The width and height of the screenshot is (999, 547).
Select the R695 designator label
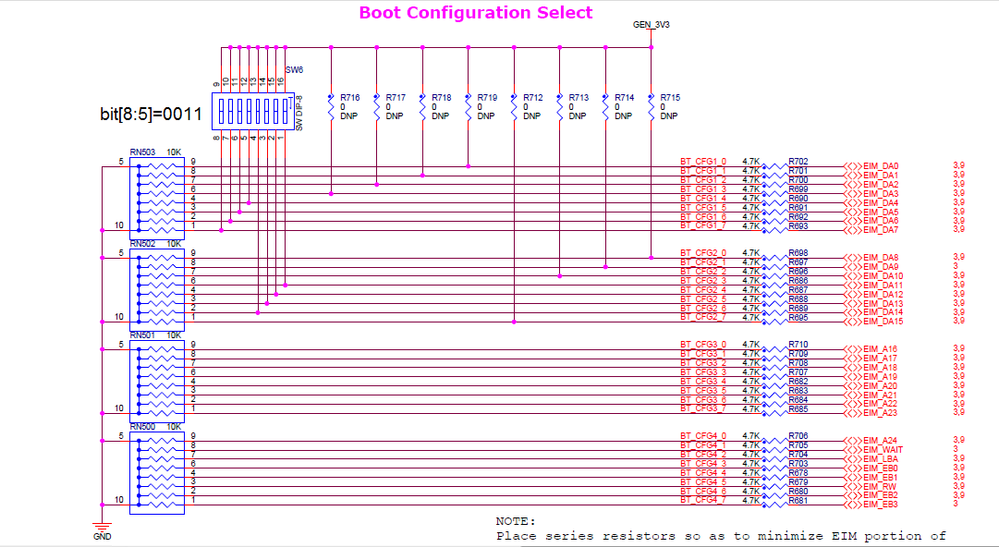[x=798, y=318]
